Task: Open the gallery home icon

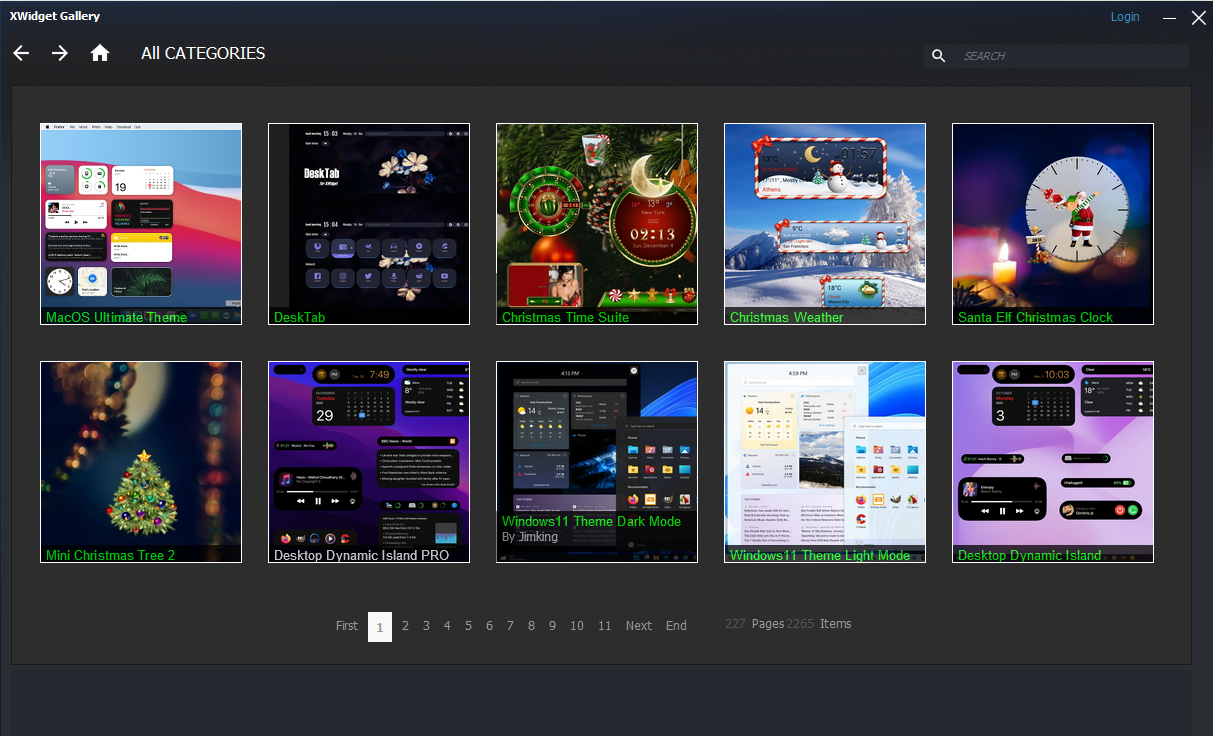Action: point(100,53)
